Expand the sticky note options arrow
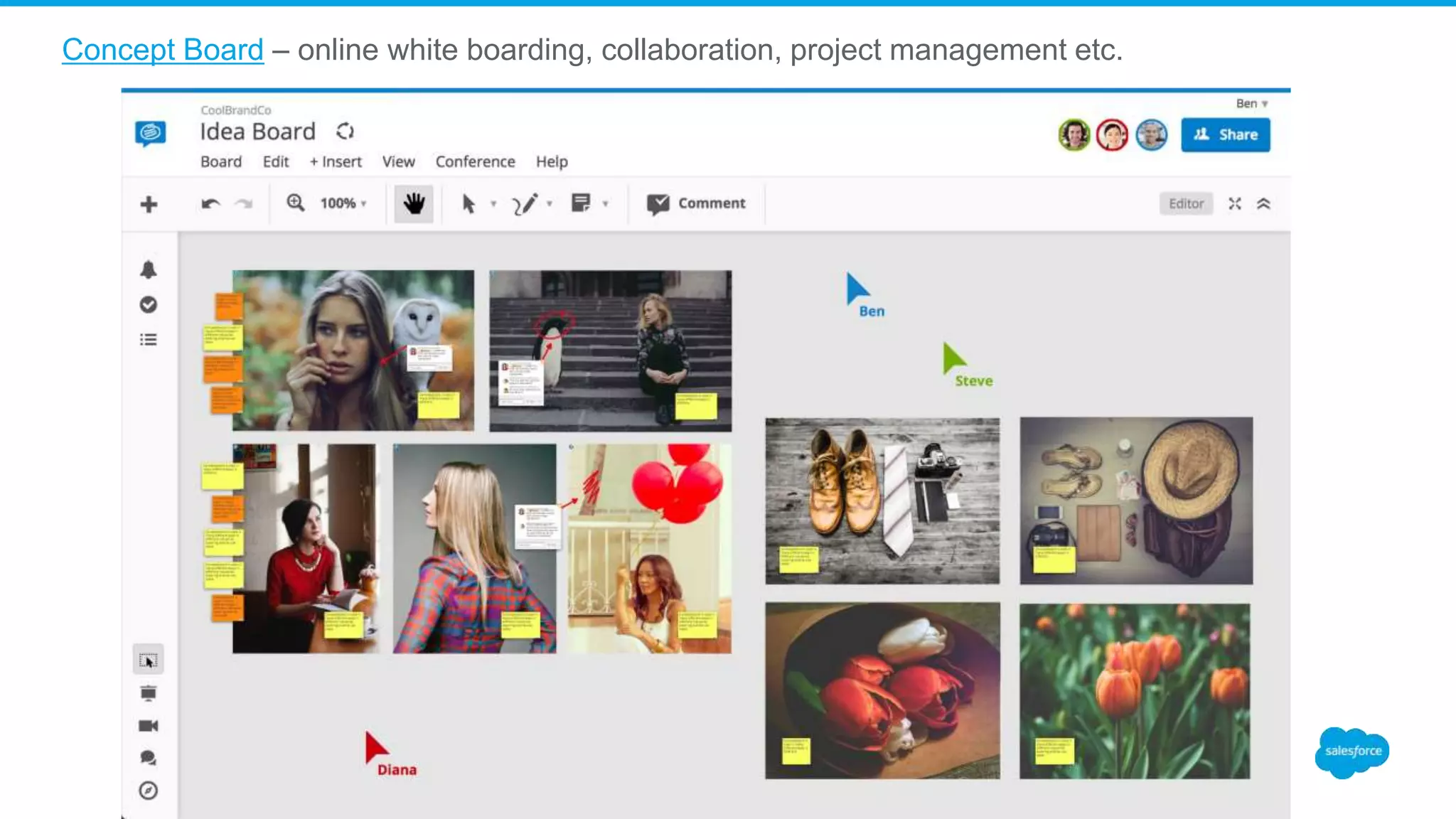This screenshot has height=819, width=1456. 606,204
